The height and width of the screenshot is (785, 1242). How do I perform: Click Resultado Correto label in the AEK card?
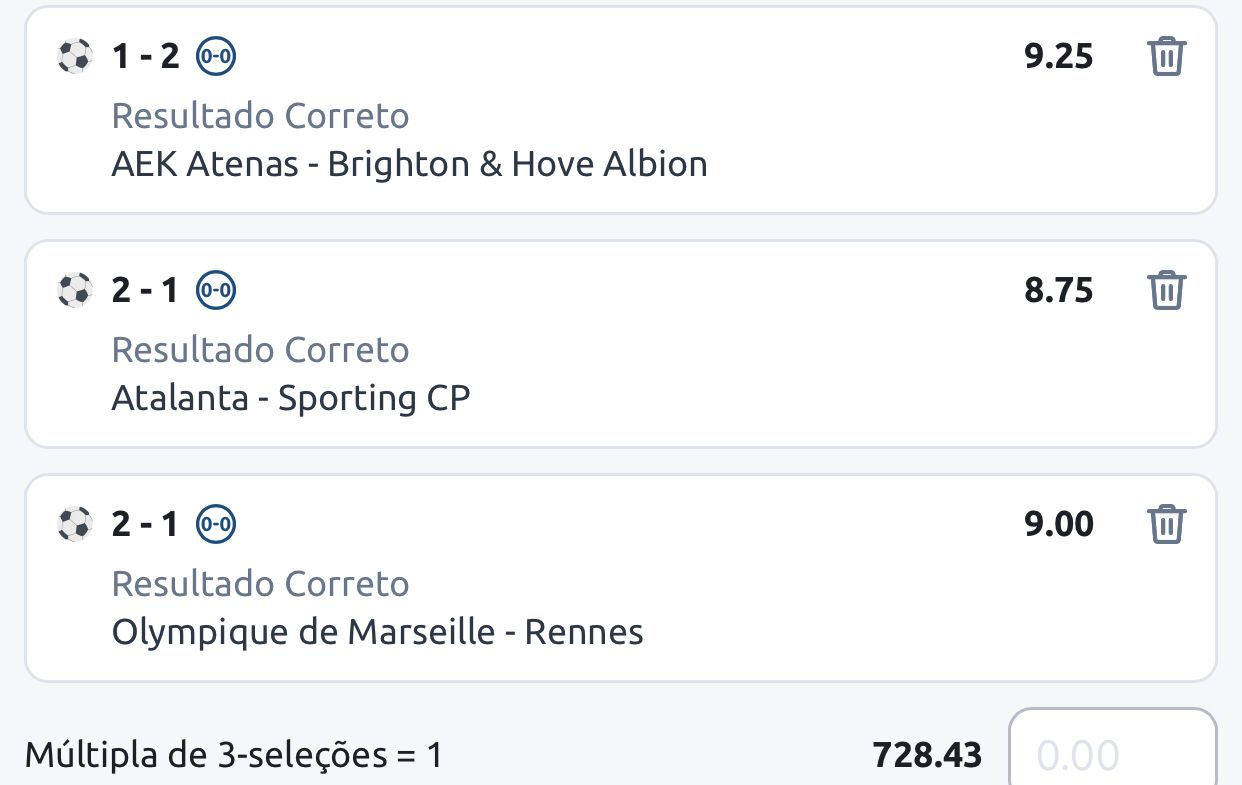point(261,116)
